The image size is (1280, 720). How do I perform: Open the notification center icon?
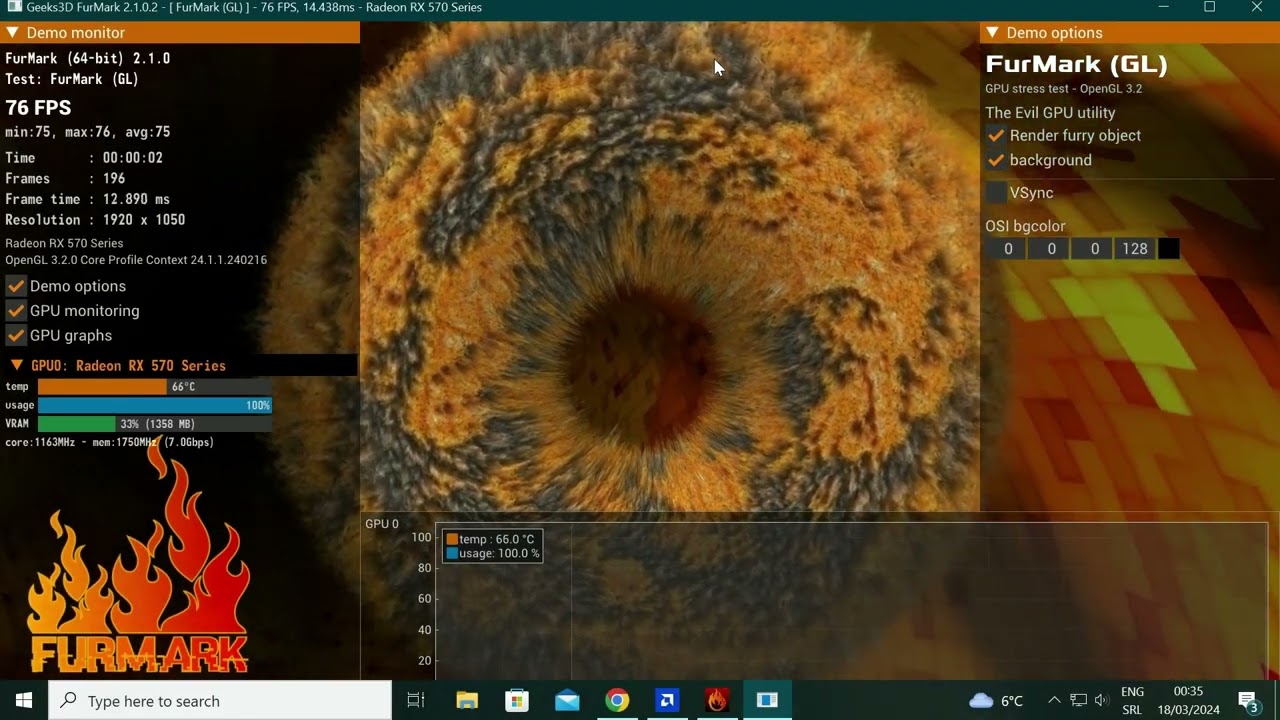point(1248,701)
